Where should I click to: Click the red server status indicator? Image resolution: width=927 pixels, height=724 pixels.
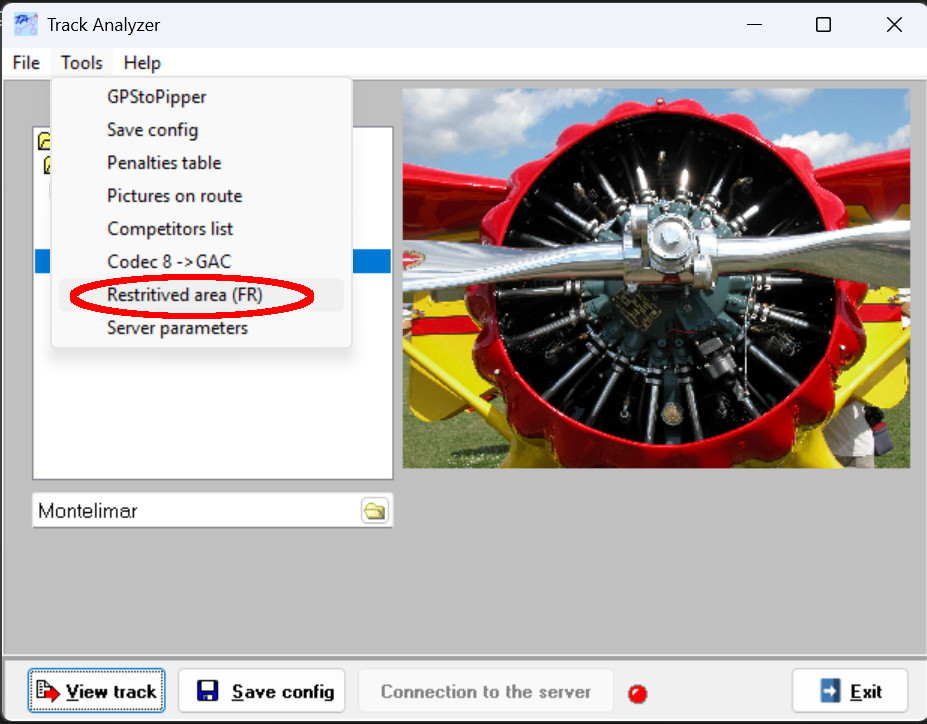[x=636, y=693]
